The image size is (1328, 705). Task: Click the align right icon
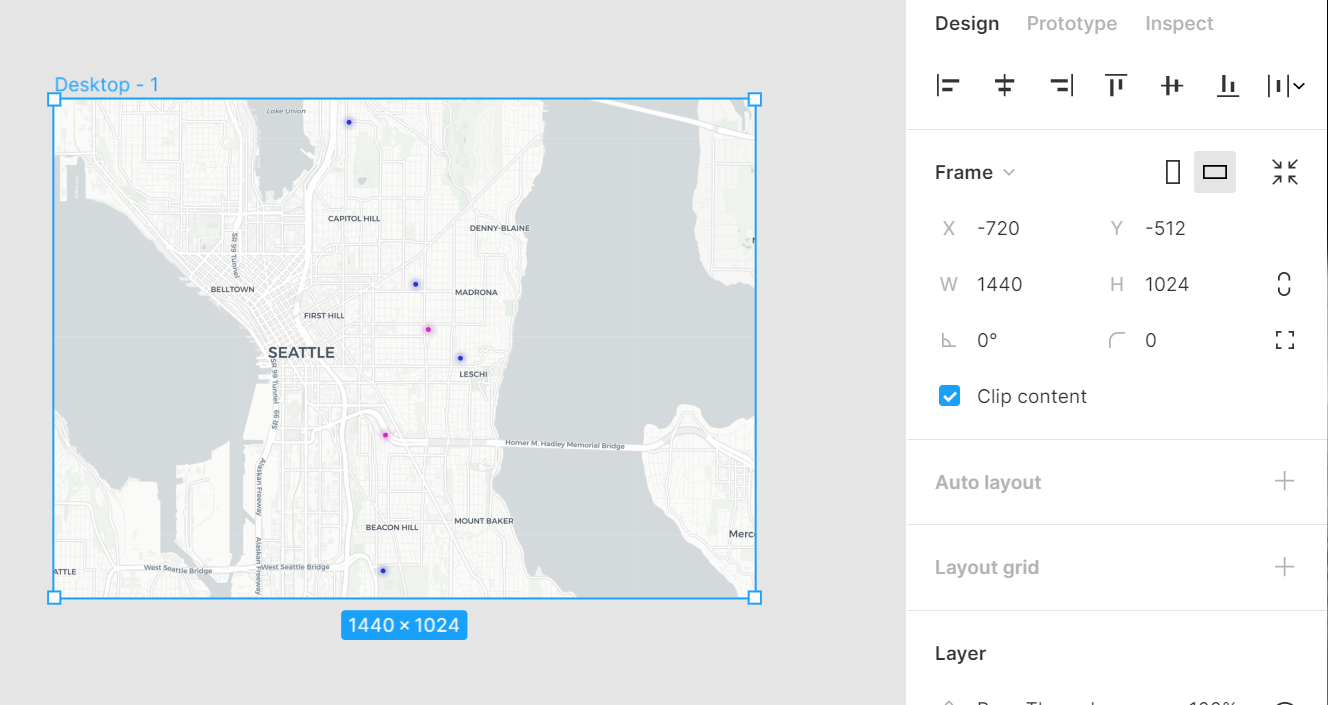point(1061,86)
